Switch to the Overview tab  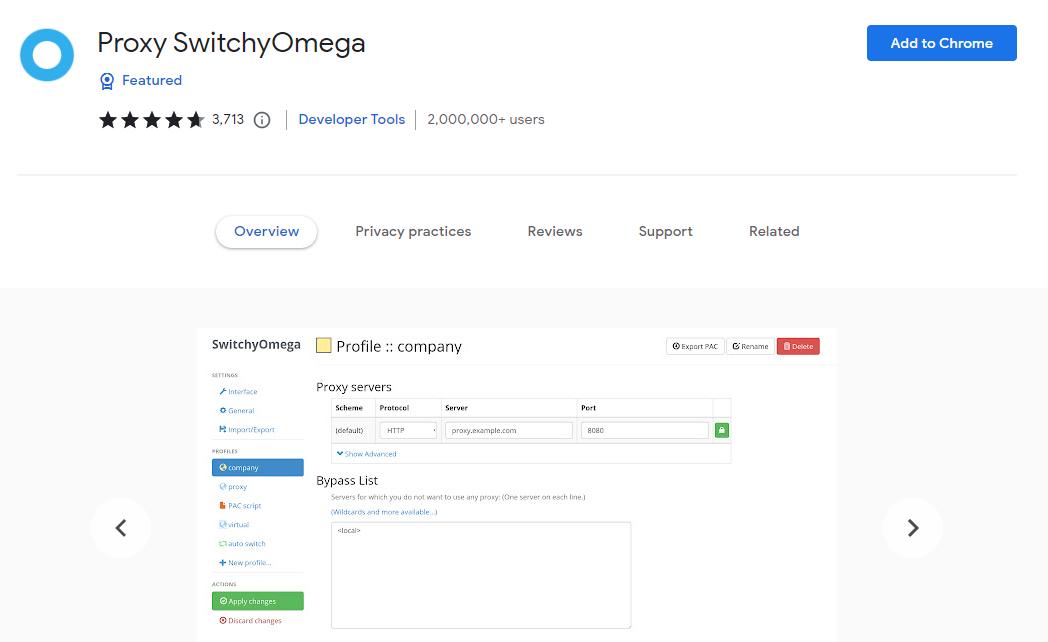click(267, 231)
